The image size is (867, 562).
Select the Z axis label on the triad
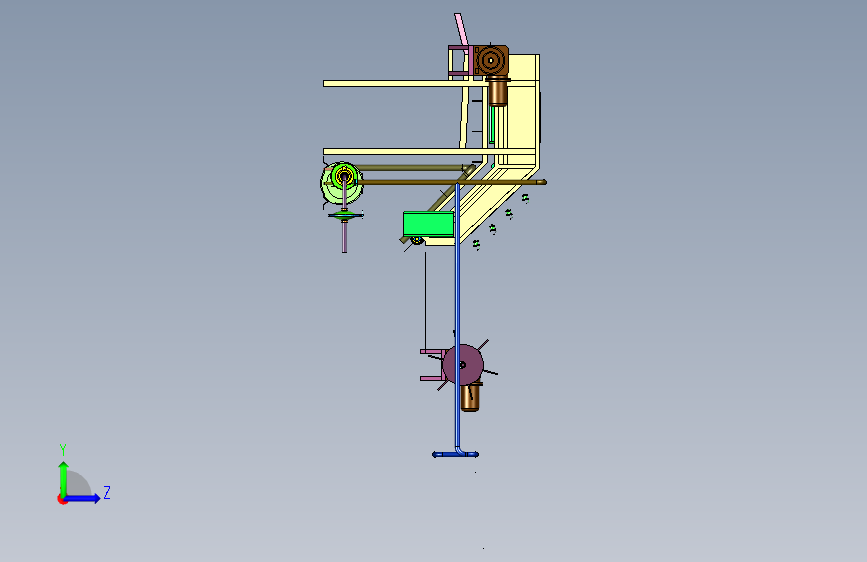pos(107,492)
